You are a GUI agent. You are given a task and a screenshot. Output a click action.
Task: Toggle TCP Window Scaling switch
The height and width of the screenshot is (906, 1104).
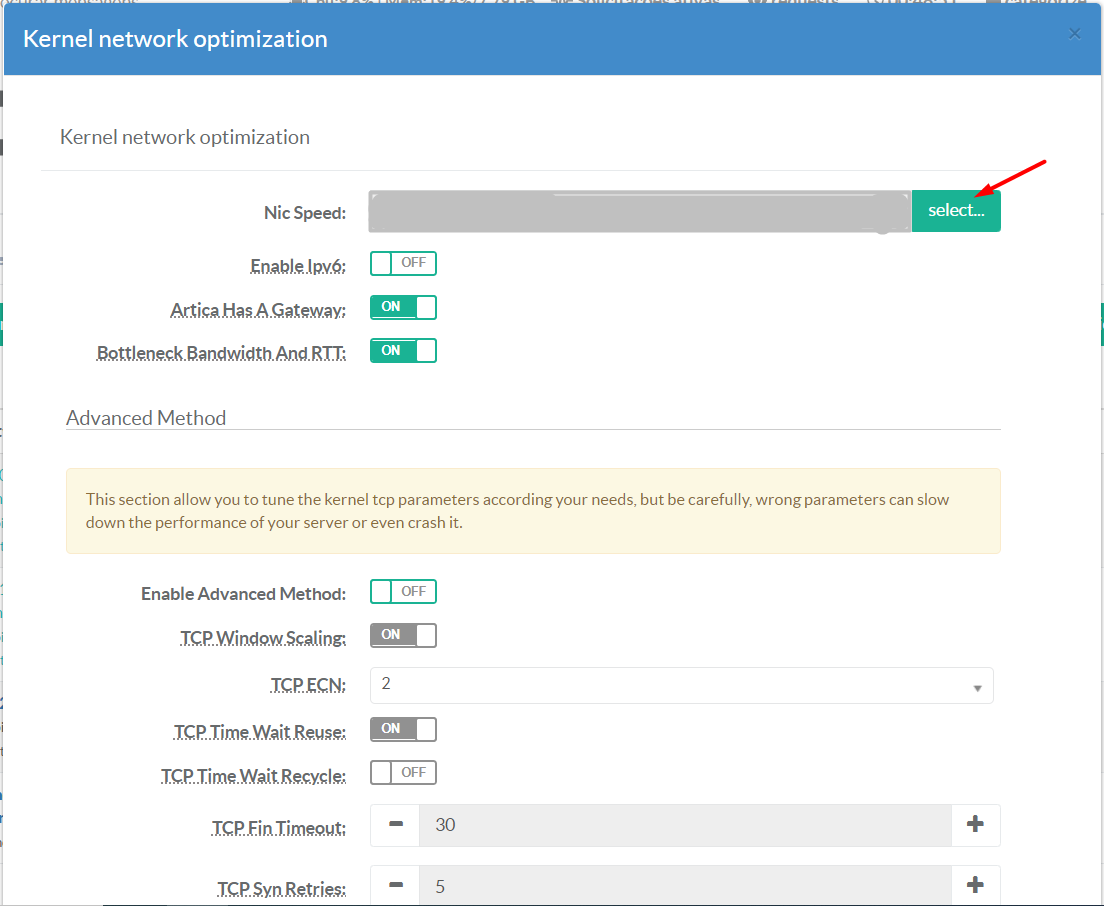pos(403,635)
